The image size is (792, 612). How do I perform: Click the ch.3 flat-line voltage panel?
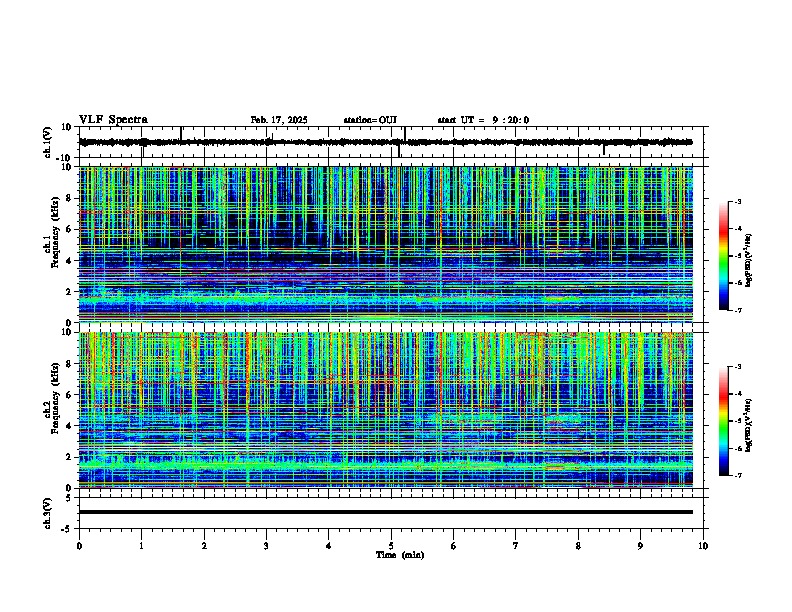[391, 513]
